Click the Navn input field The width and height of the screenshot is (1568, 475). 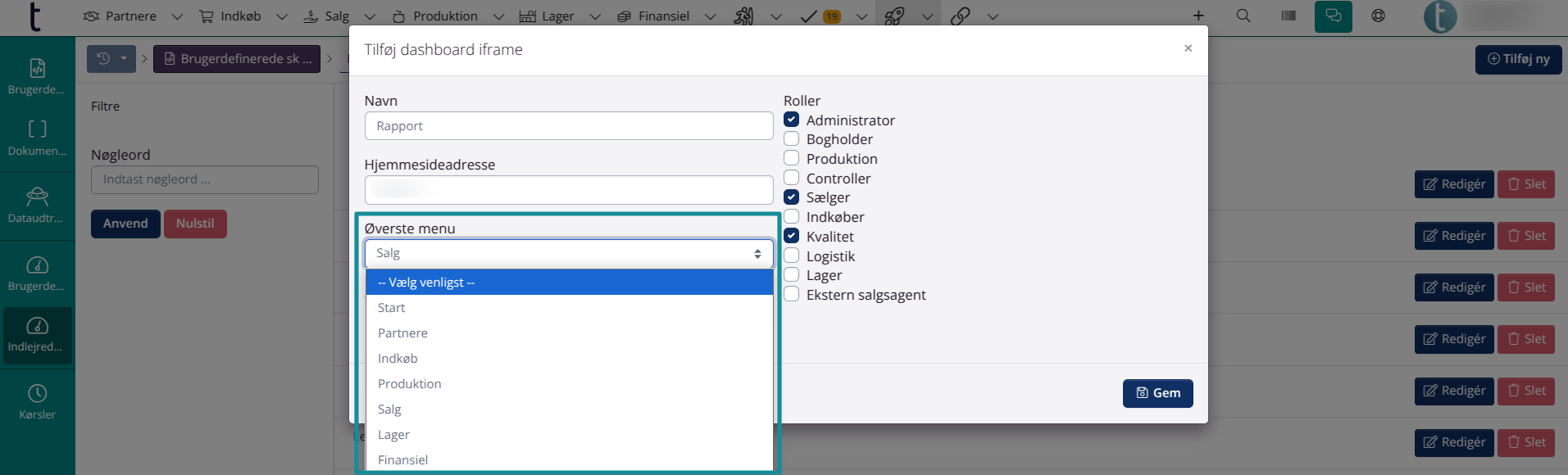(x=568, y=126)
